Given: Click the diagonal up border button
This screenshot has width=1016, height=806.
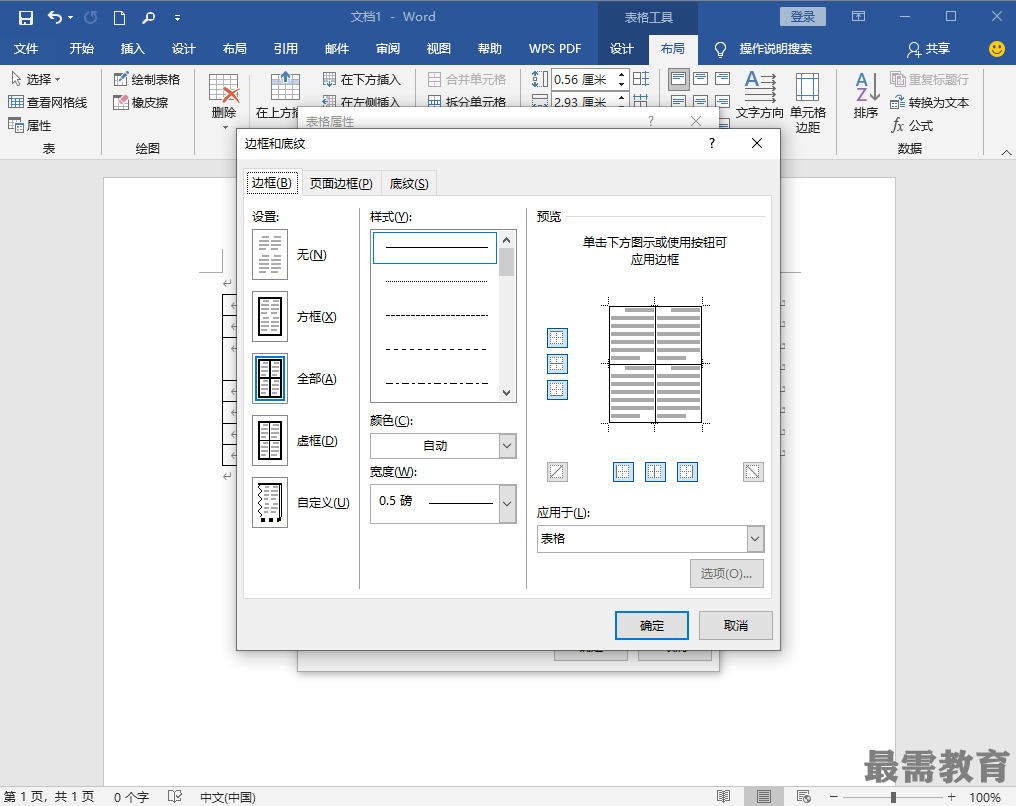Looking at the screenshot, I should coord(557,472).
